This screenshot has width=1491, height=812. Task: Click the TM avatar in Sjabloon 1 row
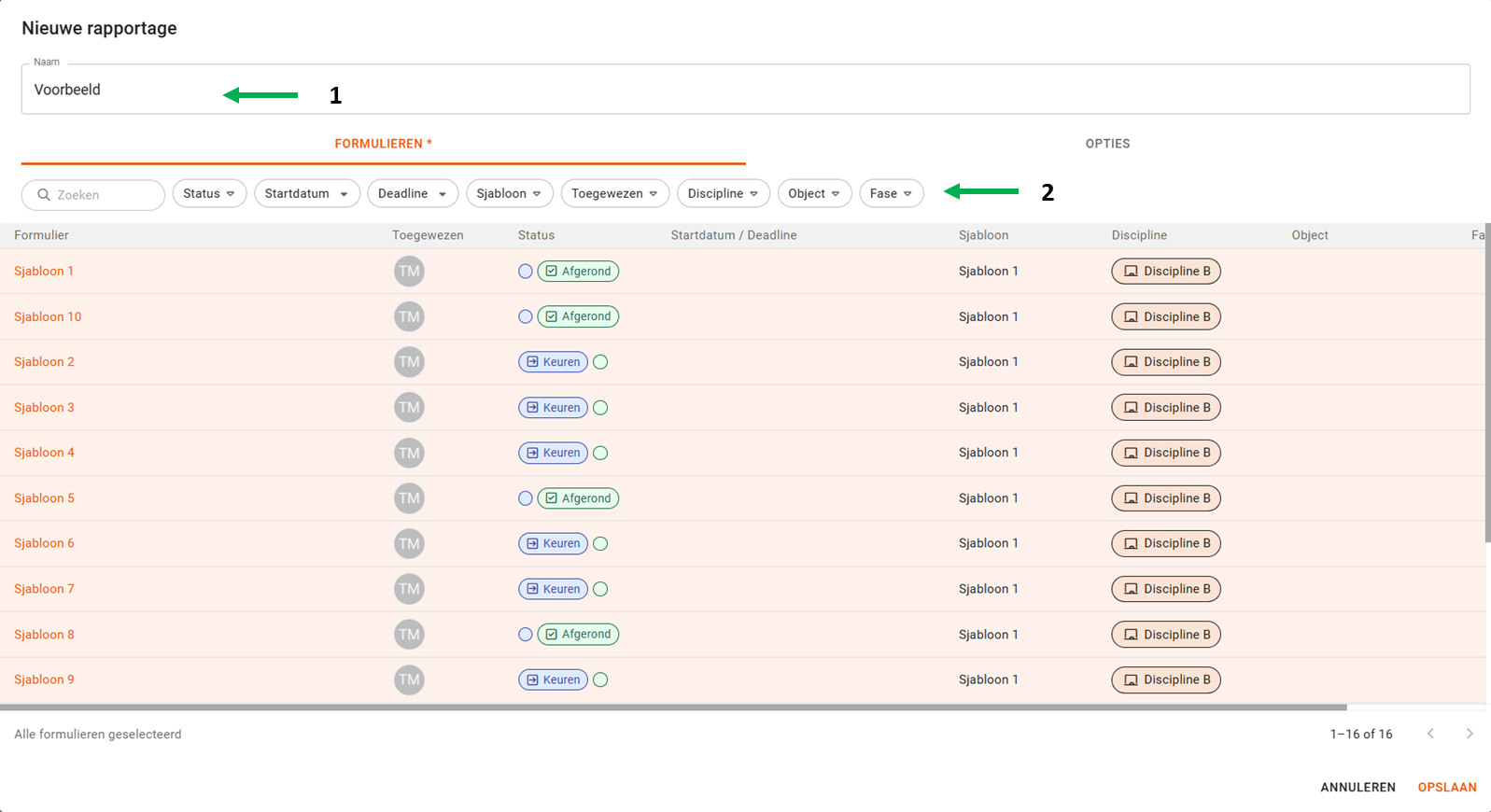click(409, 272)
